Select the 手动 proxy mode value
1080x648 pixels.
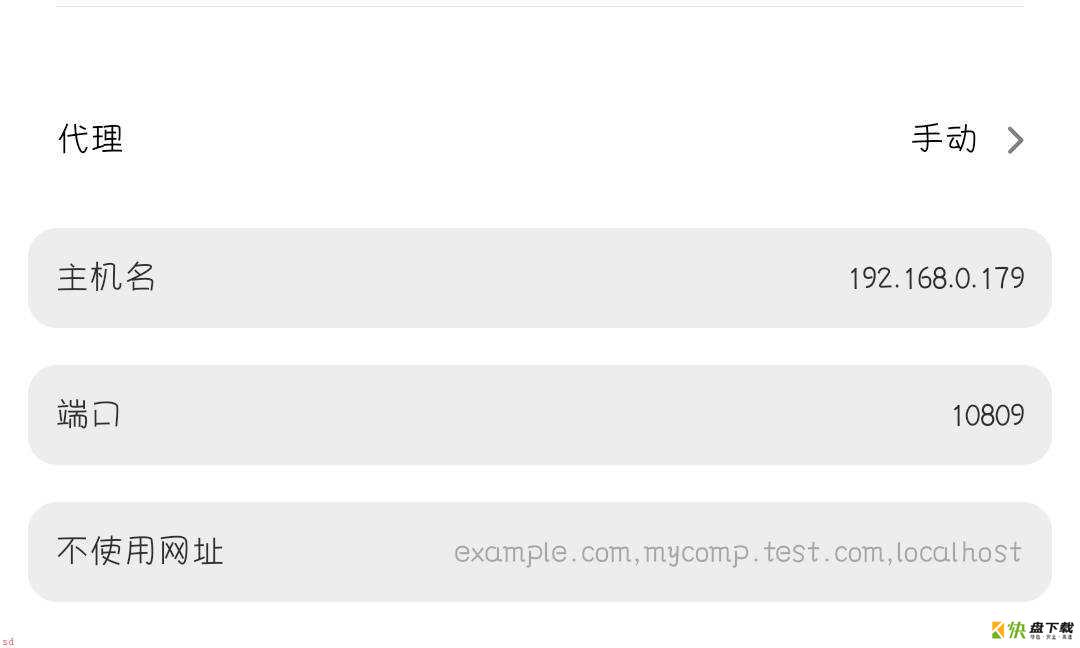pos(944,139)
